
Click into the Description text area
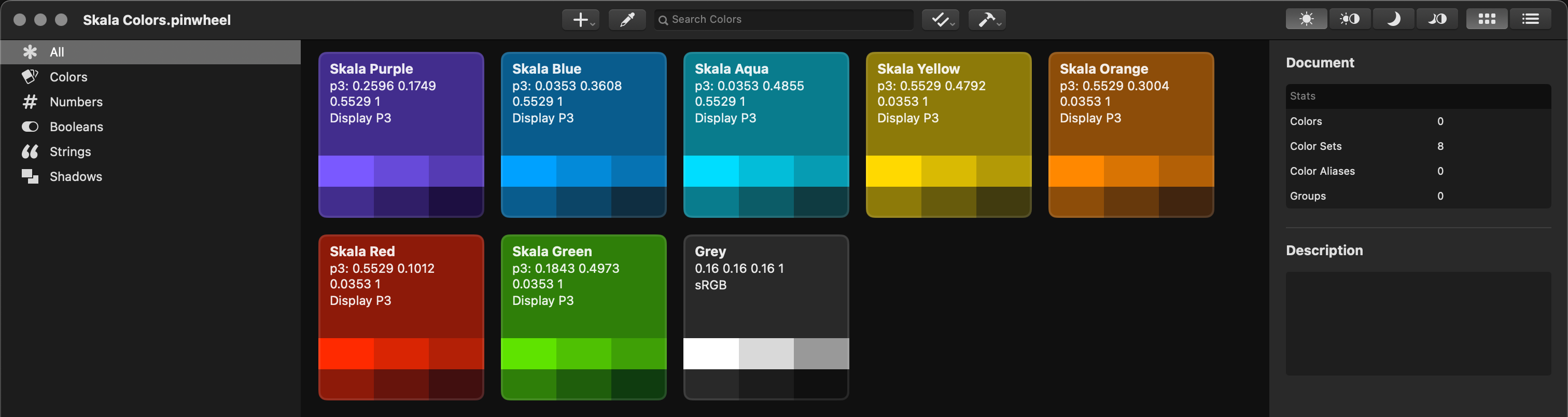(x=1418, y=323)
